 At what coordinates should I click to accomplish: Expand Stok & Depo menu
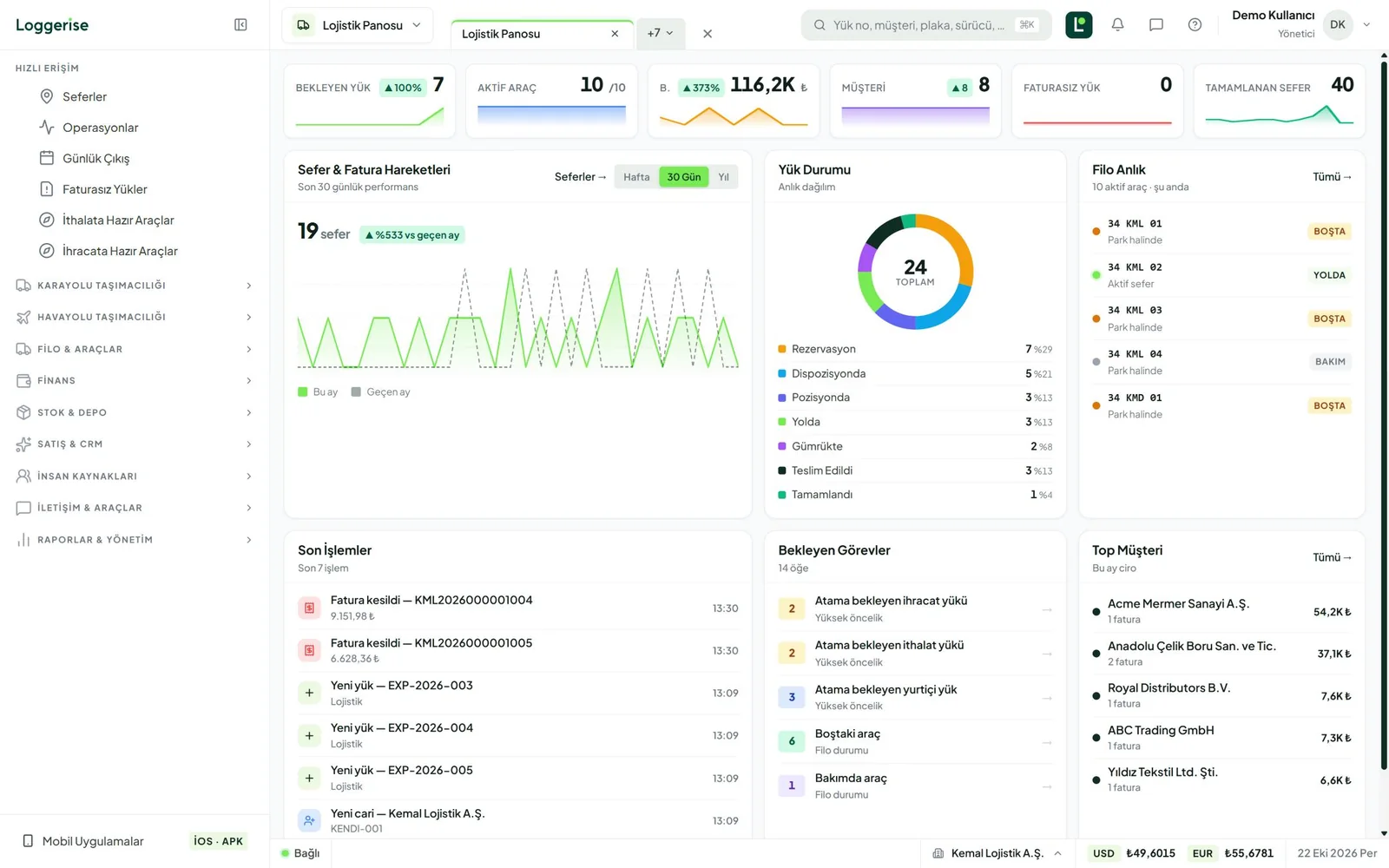[135, 412]
